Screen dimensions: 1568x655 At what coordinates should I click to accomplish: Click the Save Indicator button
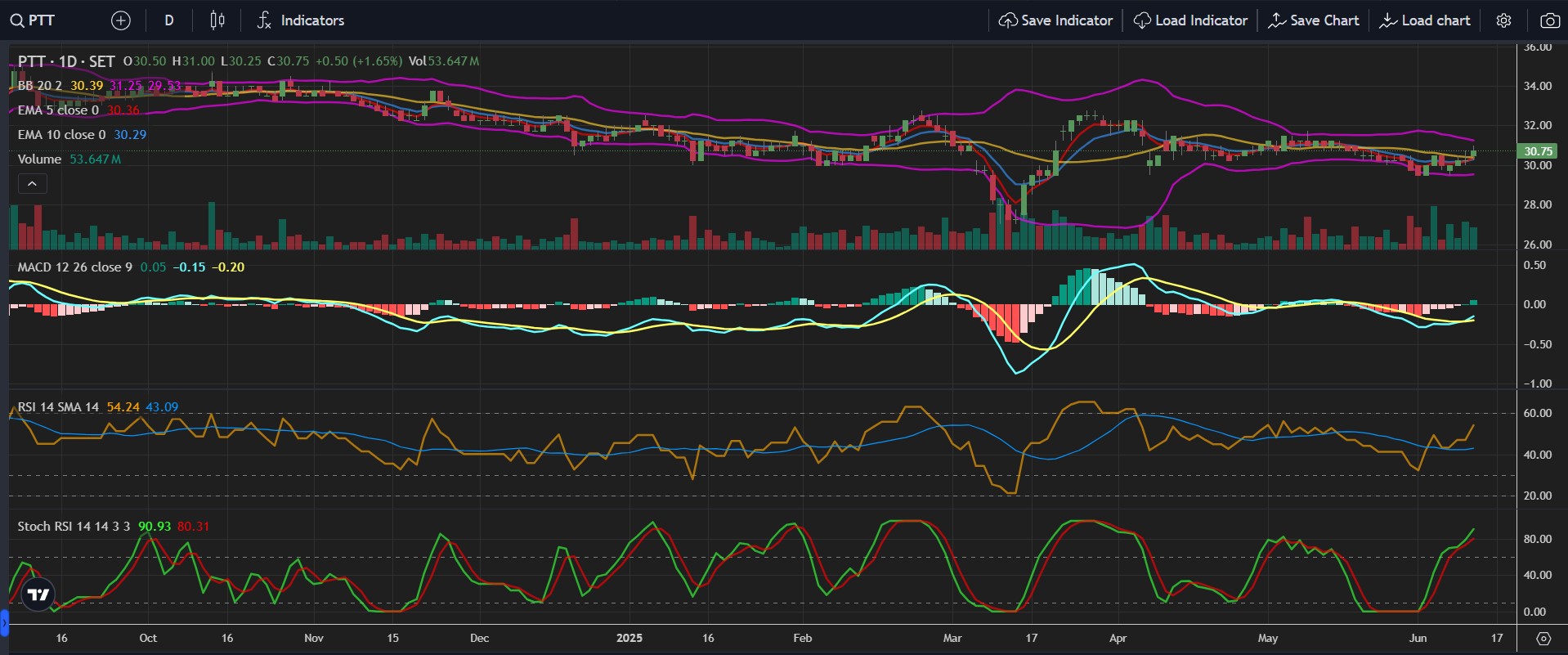[x=1055, y=20]
